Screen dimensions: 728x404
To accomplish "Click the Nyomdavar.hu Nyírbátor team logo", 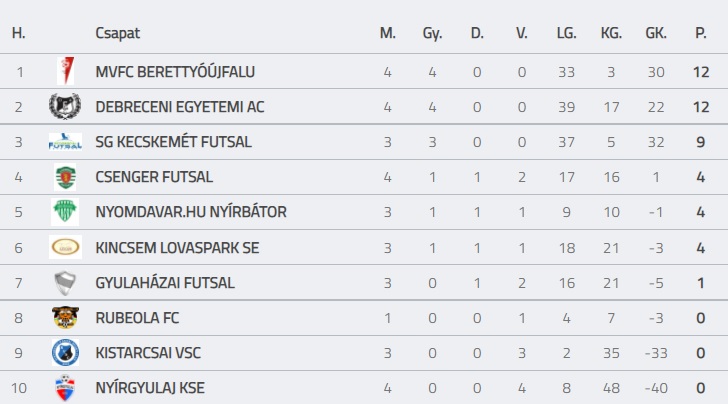I will point(65,212).
